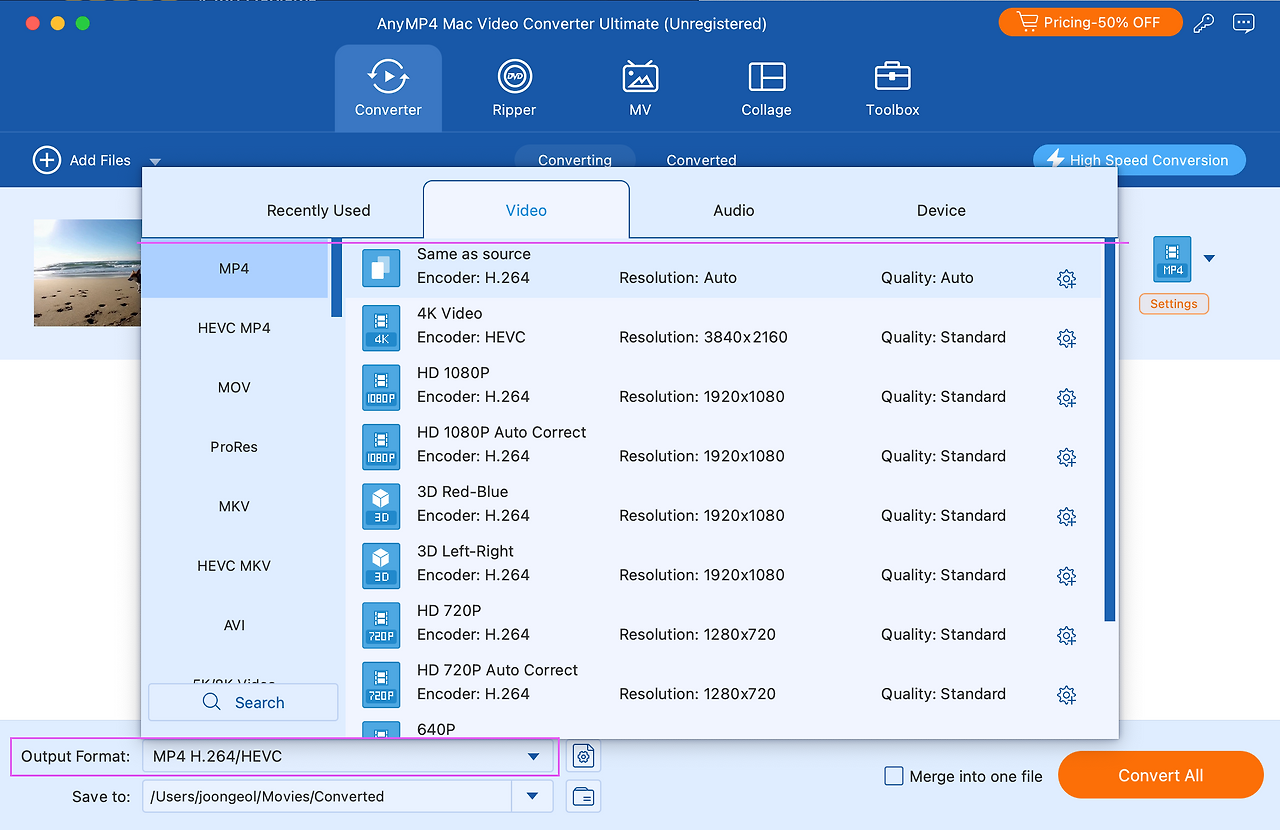
Task: Click the orange Settings button
Action: click(x=1173, y=304)
